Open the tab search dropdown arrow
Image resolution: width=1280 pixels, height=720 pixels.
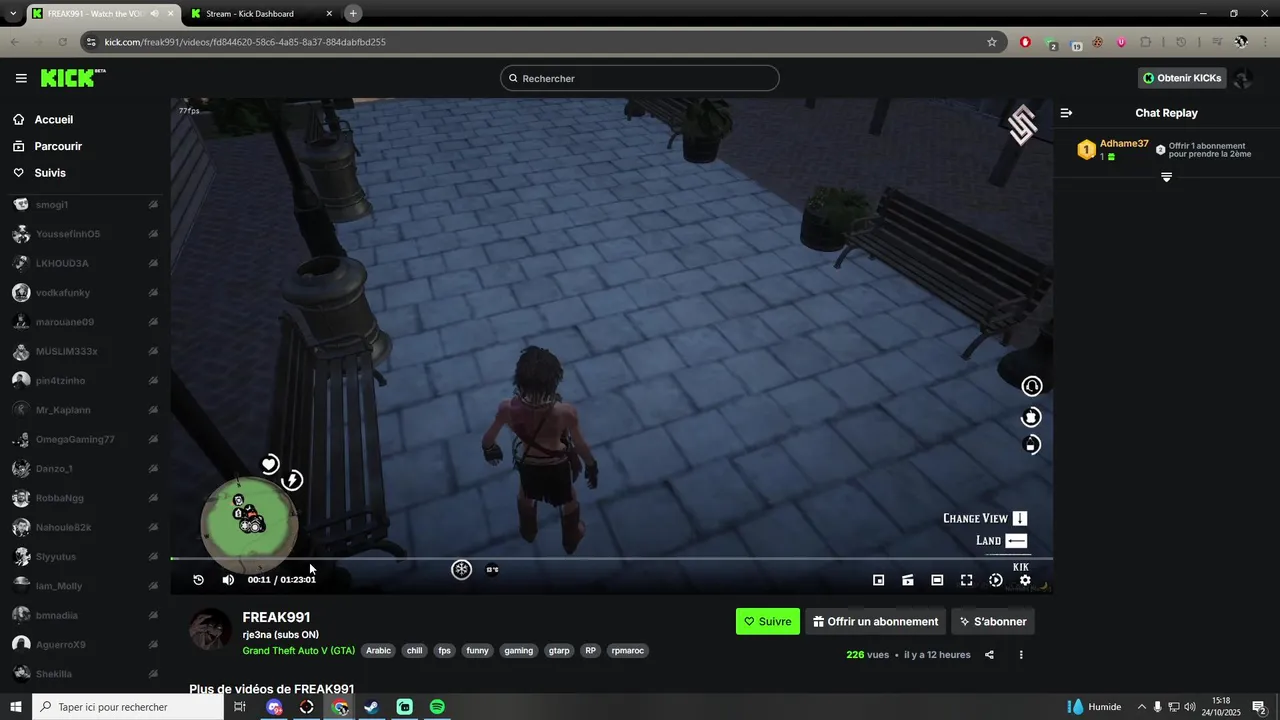(x=12, y=14)
